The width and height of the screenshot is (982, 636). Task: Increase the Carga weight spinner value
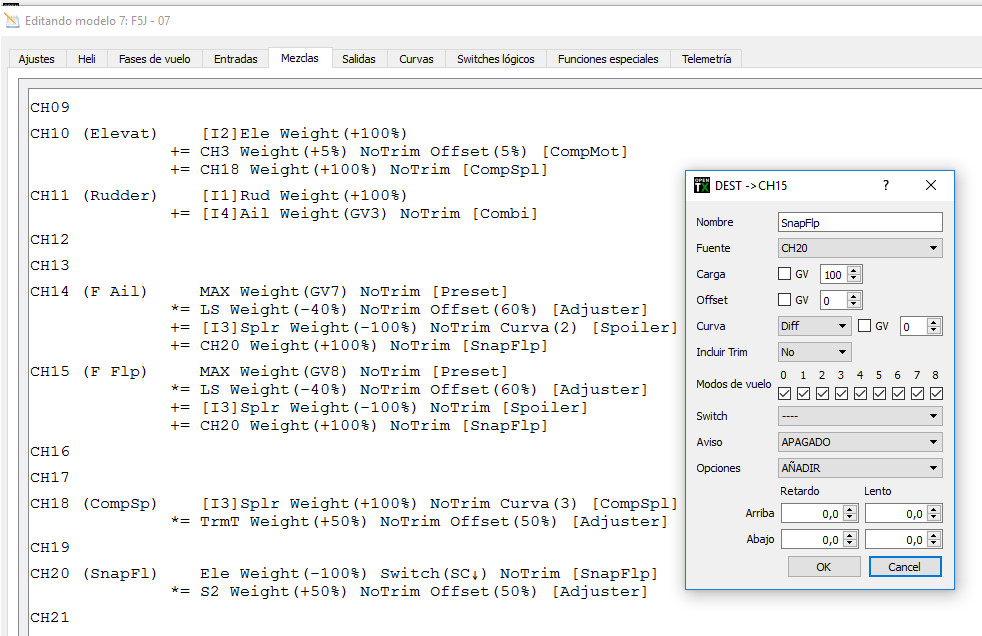(x=853, y=270)
